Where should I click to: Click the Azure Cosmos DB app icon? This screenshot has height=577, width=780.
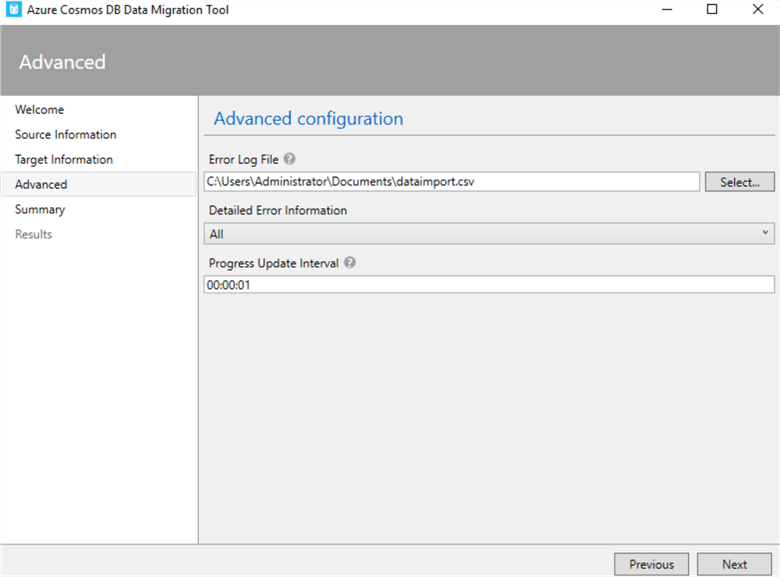(13, 10)
